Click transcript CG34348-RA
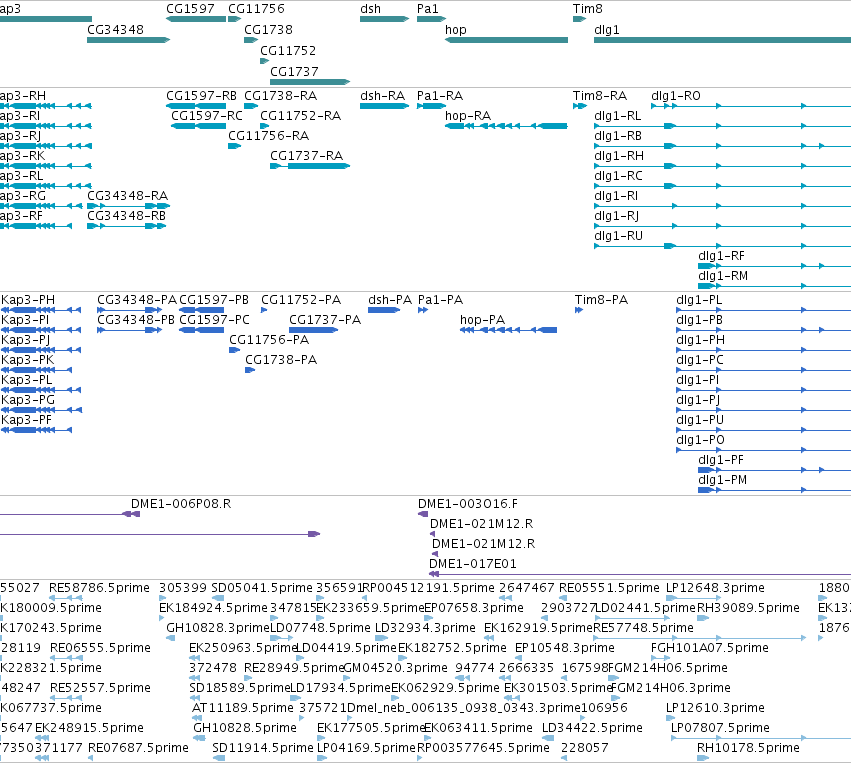Image resolution: width=851 pixels, height=763 pixels. (129, 206)
